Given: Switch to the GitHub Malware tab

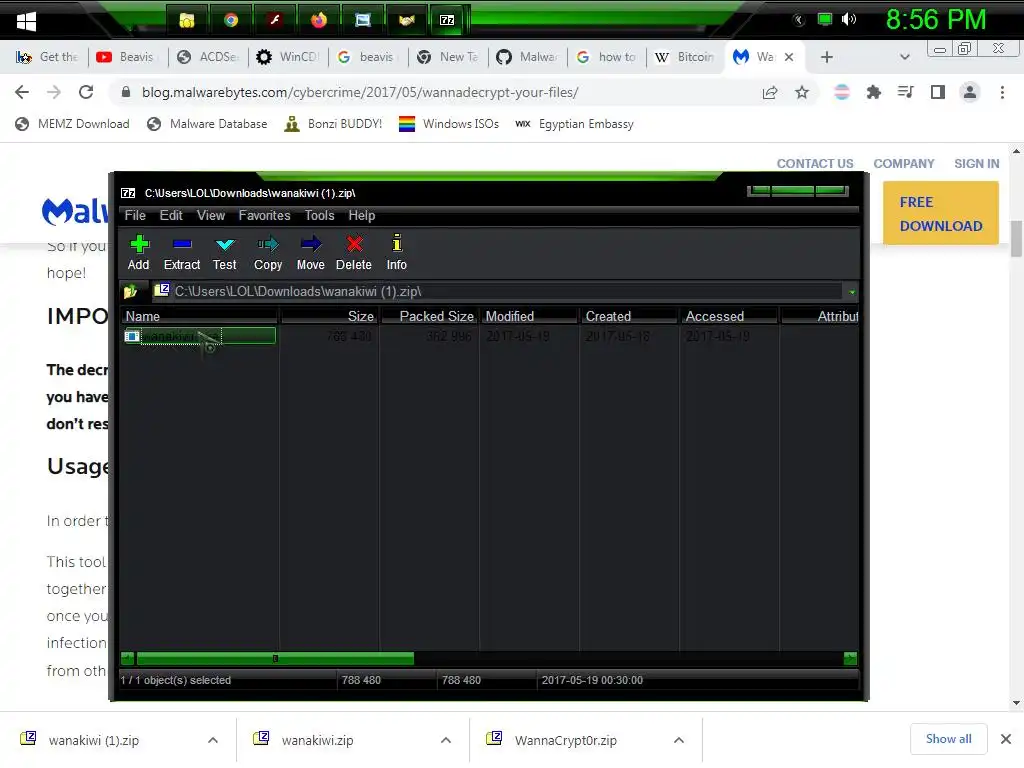Looking at the screenshot, I should pos(528,57).
